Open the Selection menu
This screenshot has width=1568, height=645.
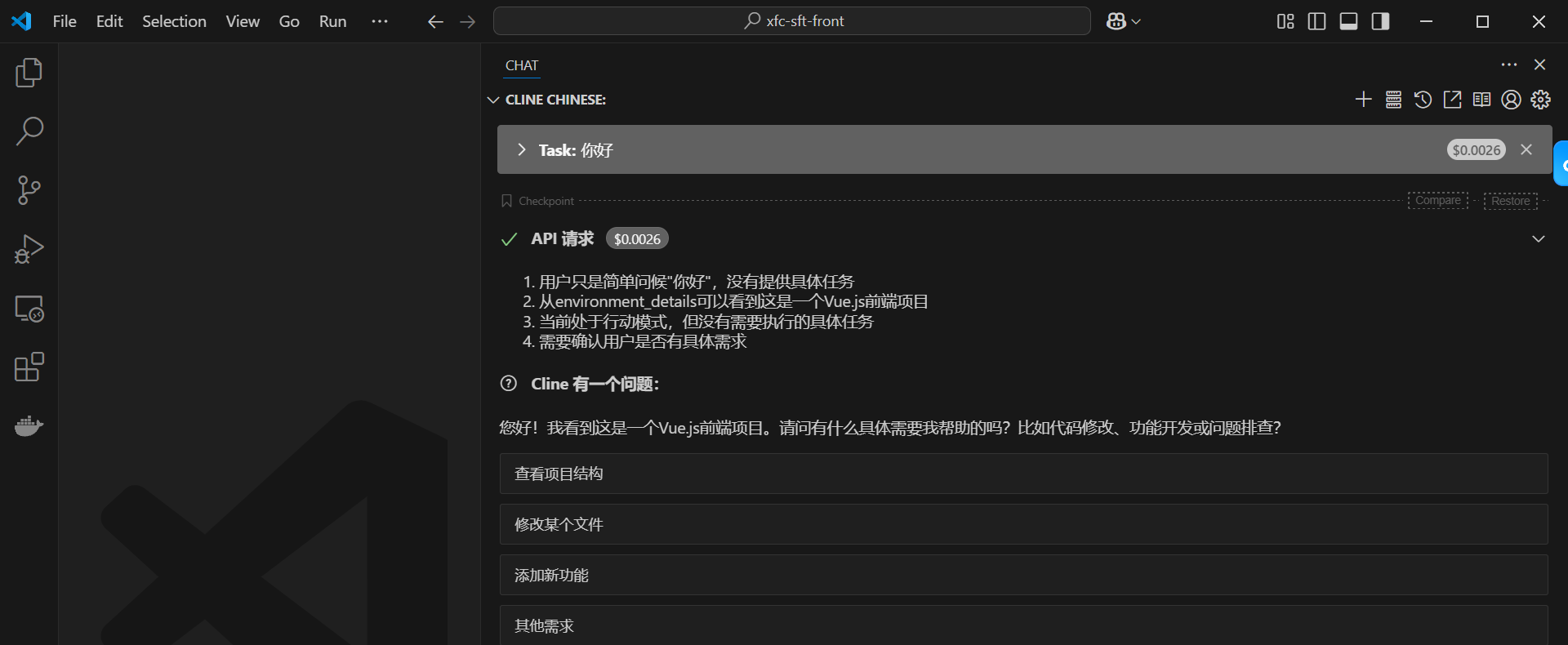tap(174, 21)
